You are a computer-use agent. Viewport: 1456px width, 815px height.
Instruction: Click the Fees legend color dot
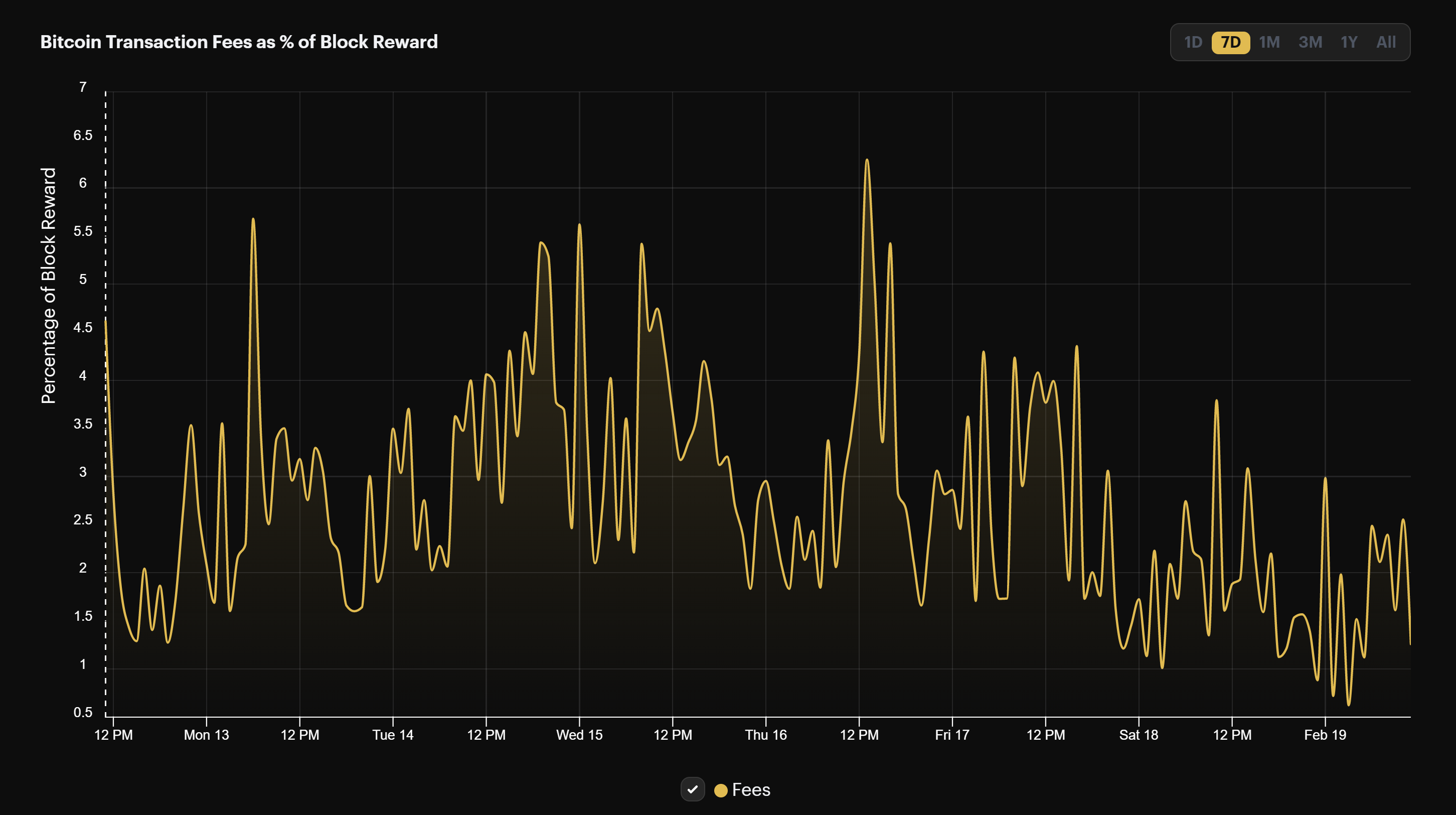(721, 790)
